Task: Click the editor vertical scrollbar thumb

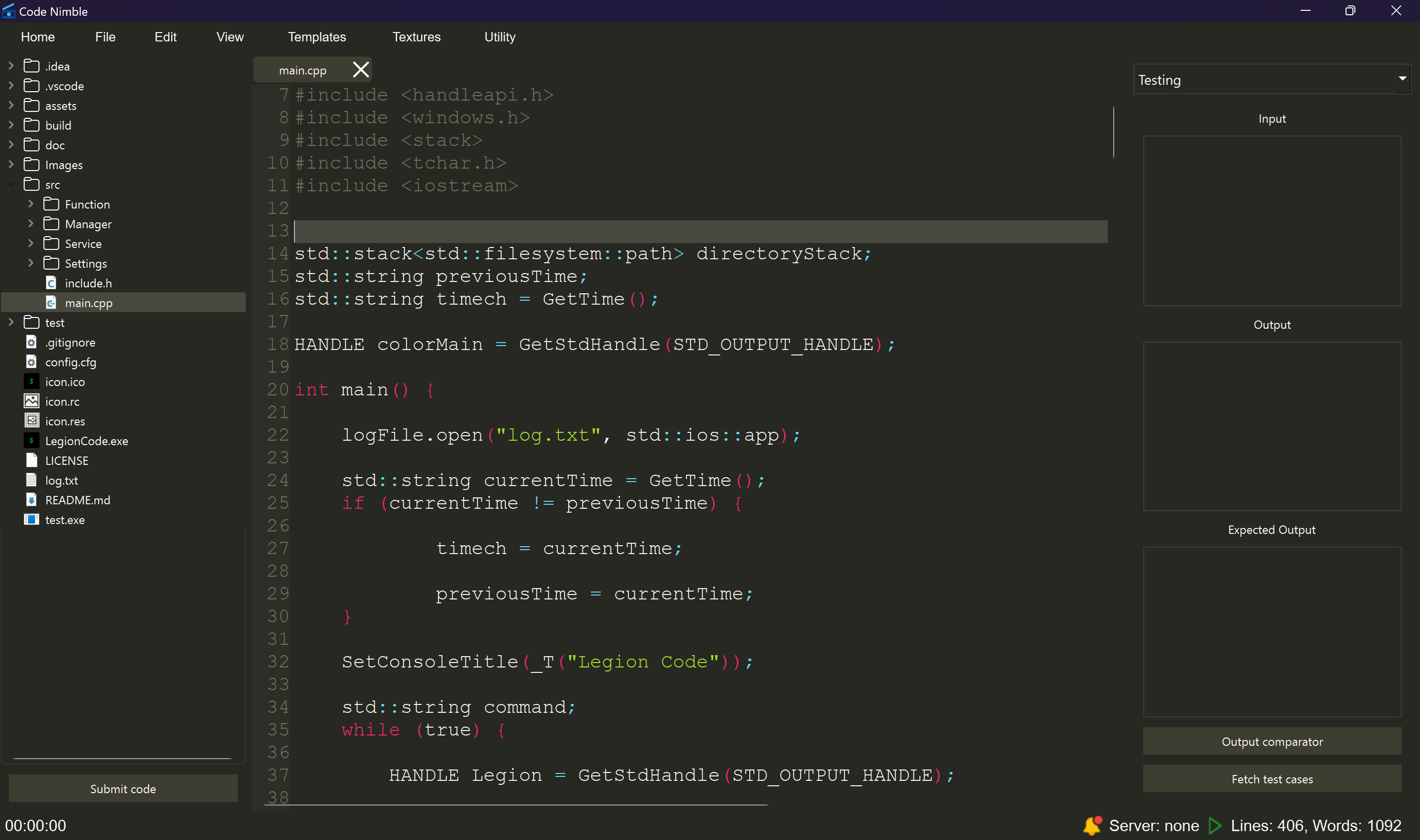Action: click(1113, 132)
